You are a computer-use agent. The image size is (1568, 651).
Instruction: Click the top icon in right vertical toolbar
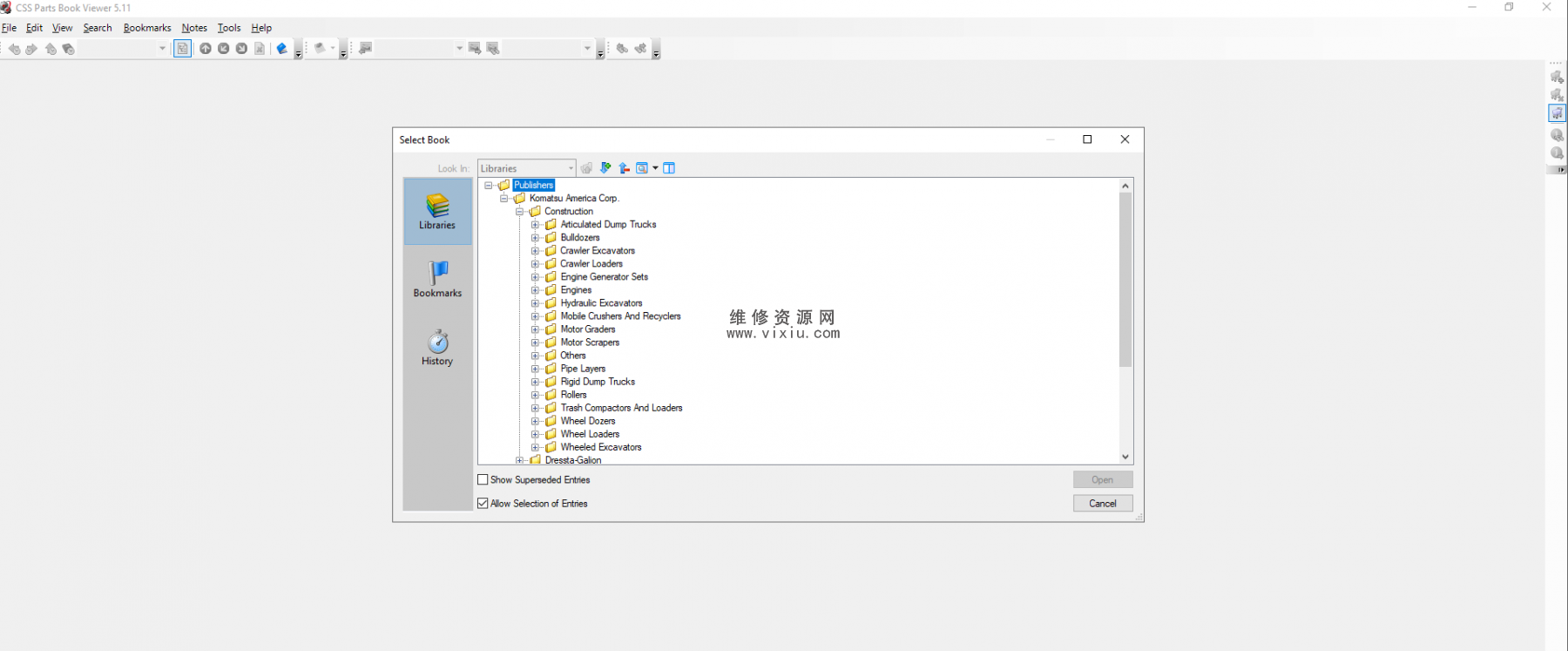point(1557,77)
